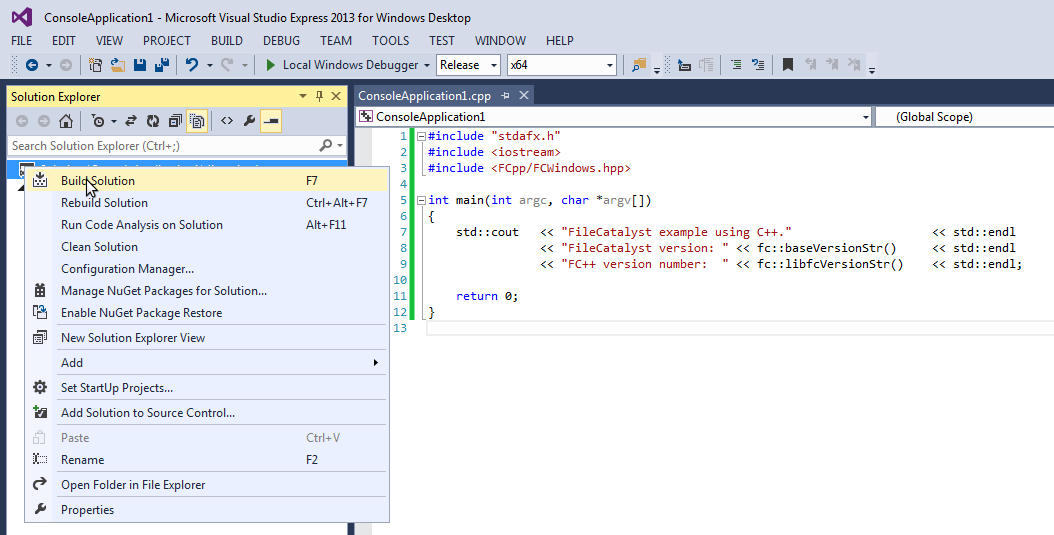The image size is (1054, 535).
Task: Click the Properties wrench icon in Solution Explorer toolbar
Action: [249, 121]
